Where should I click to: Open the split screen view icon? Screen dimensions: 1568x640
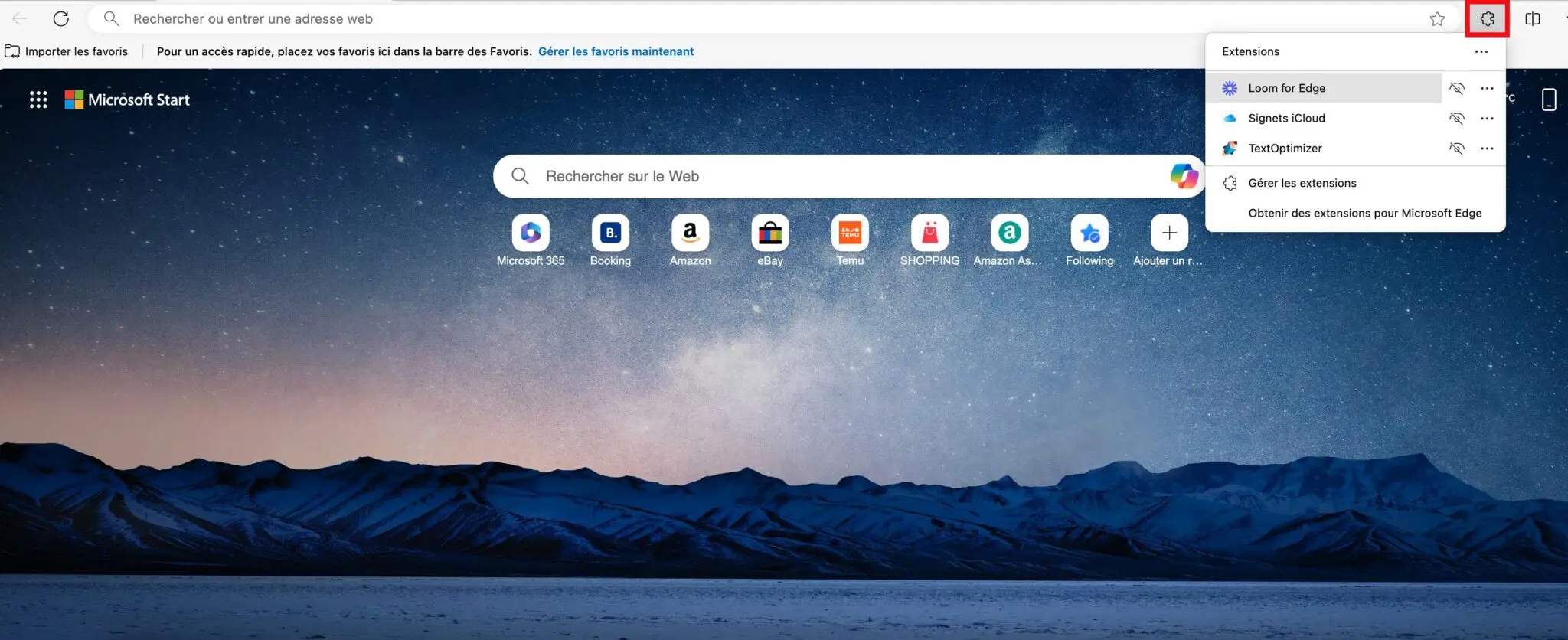[1532, 19]
